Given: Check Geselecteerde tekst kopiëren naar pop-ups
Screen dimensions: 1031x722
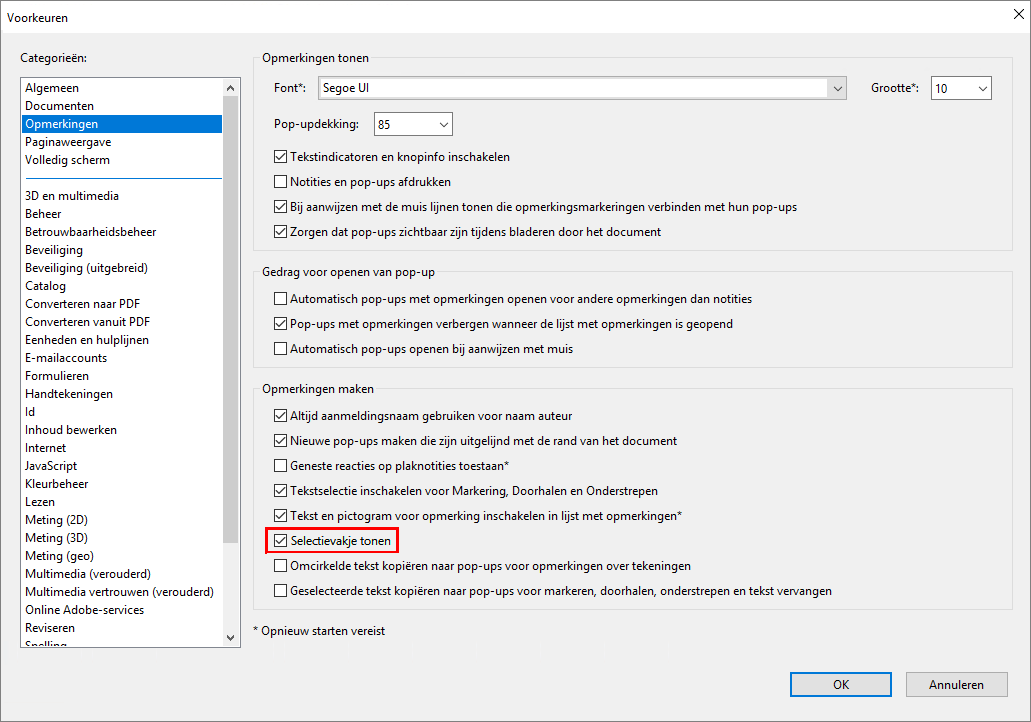Looking at the screenshot, I should (x=281, y=590).
